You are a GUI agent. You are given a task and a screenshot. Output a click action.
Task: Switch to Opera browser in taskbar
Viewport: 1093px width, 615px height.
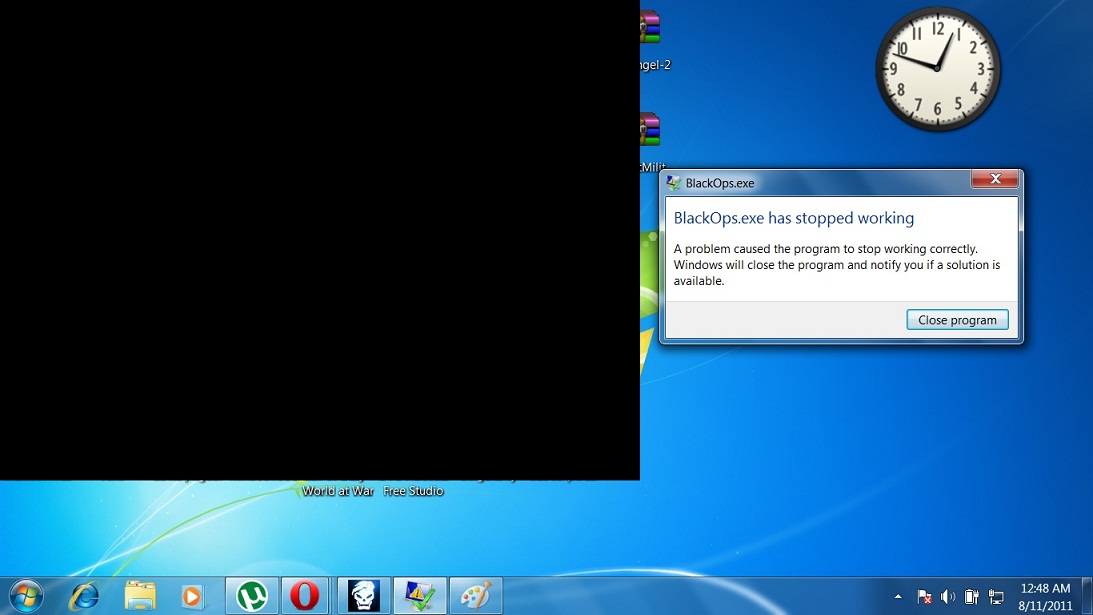pos(305,596)
